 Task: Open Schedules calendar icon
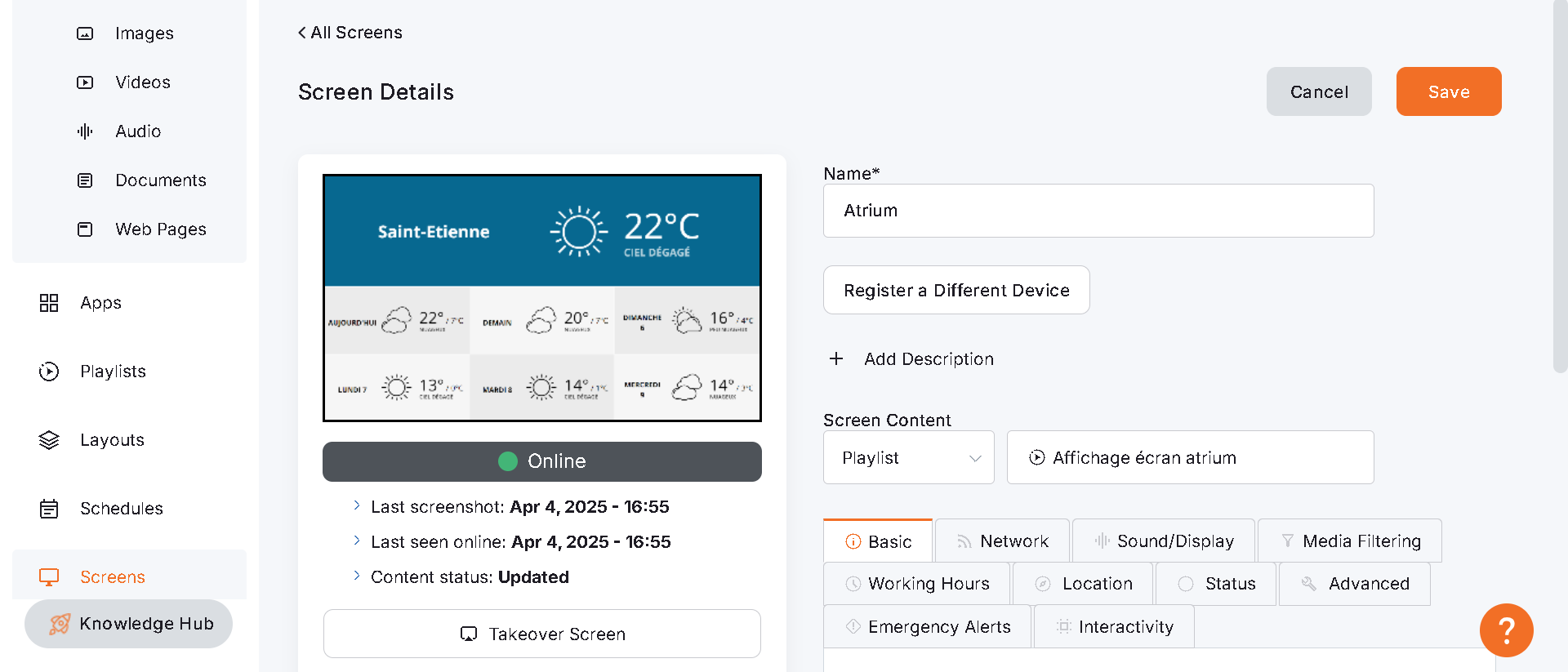pos(49,509)
